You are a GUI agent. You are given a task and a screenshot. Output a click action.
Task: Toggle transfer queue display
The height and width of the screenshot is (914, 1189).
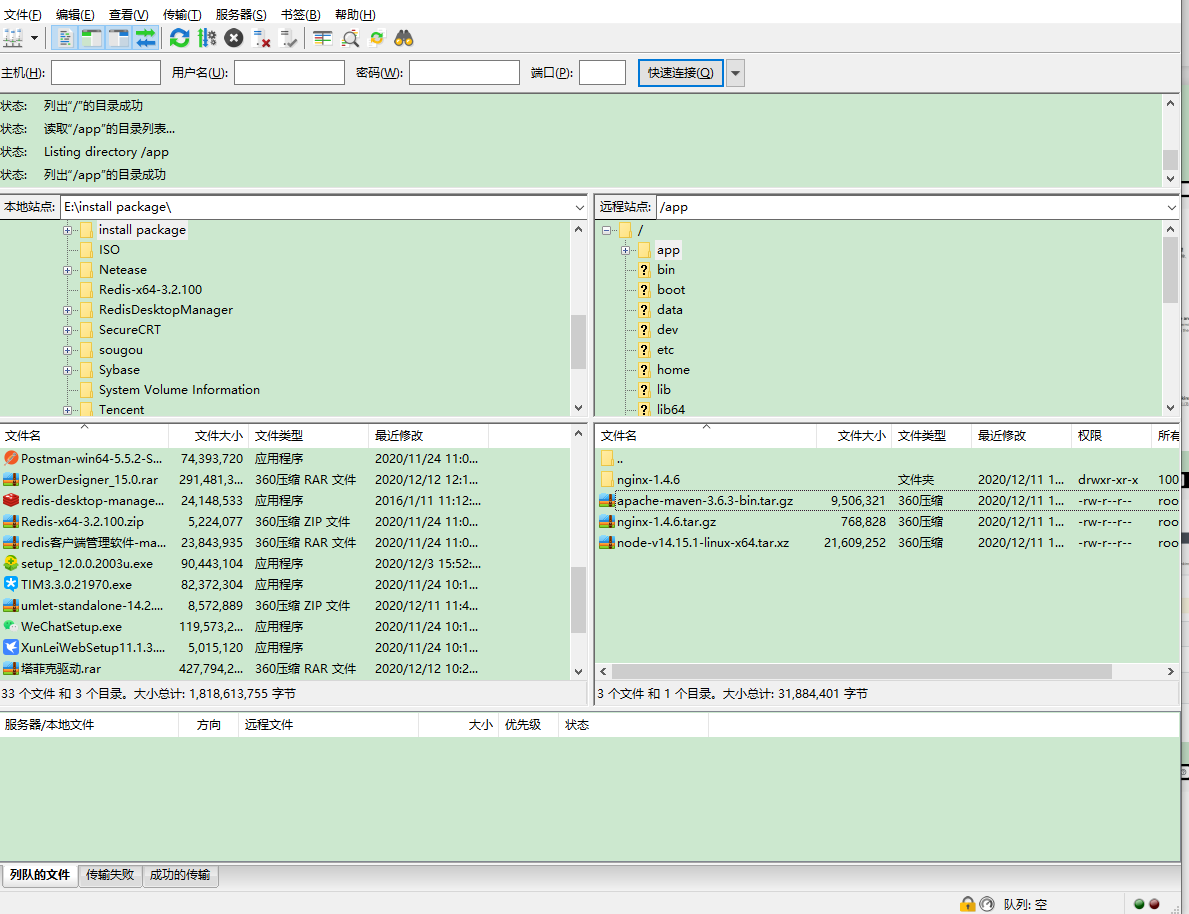[145, 38]
